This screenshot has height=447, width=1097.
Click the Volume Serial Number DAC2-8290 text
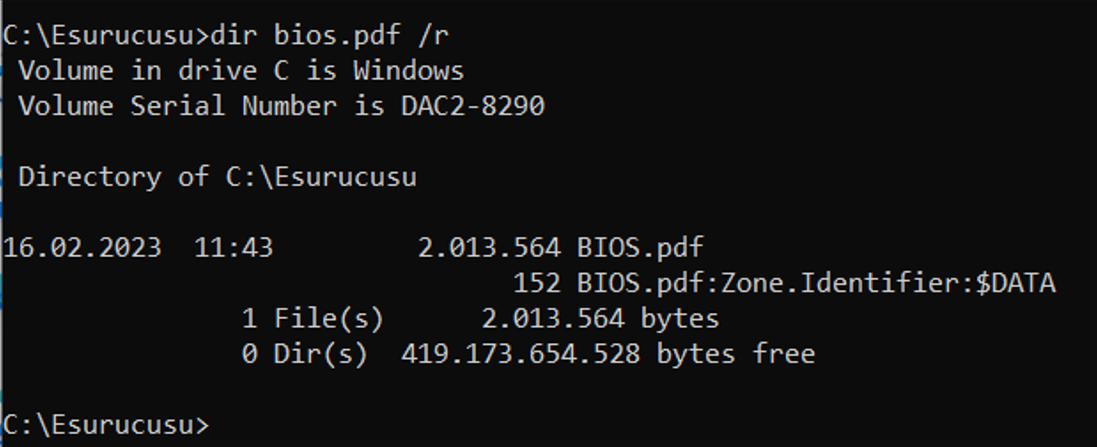click(281, 106)
